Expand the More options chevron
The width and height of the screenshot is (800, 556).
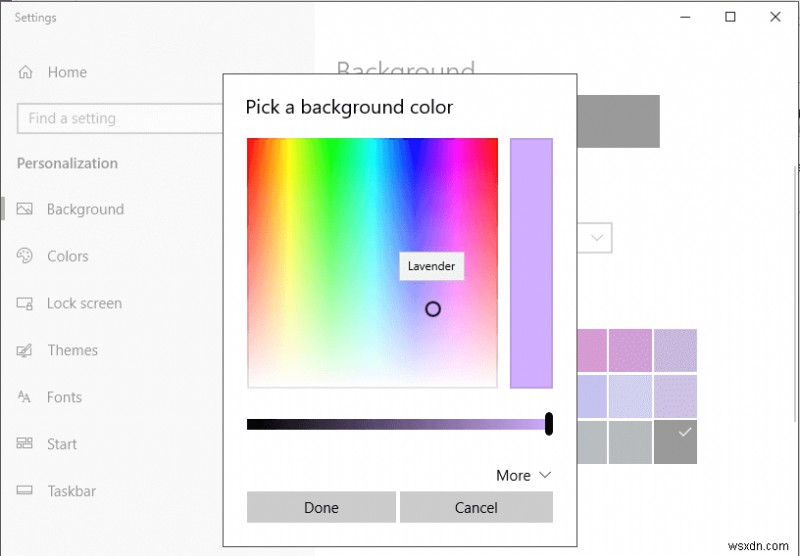(x=544, y=475)
